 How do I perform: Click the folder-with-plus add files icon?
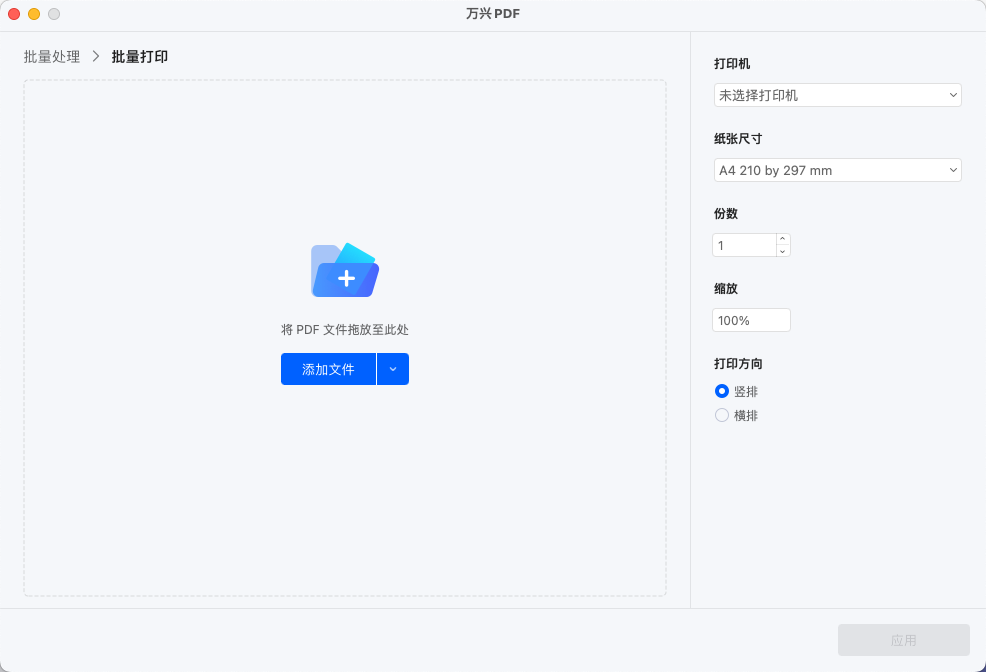[345, 268]
